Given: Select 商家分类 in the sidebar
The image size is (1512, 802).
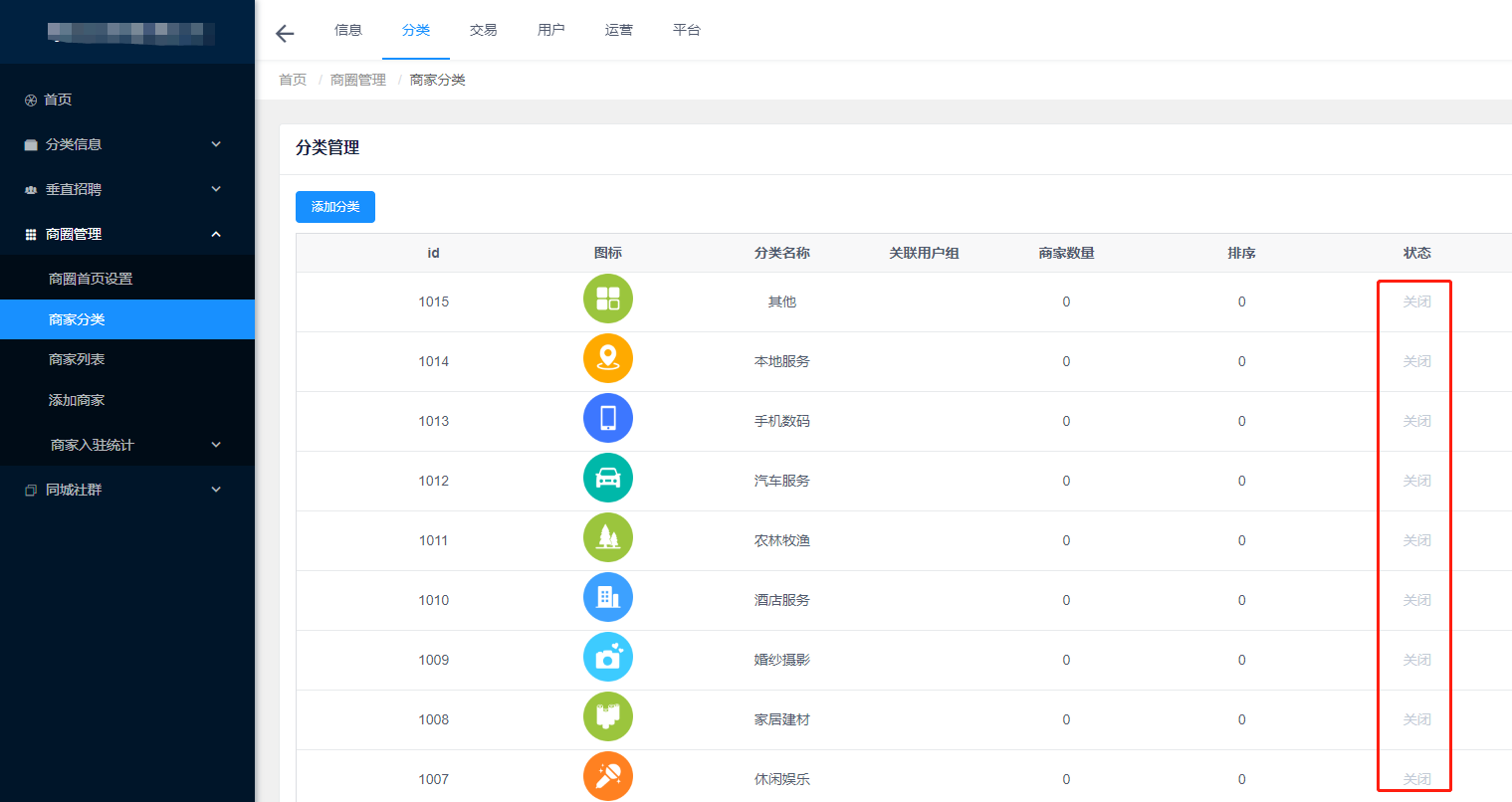Looking at the screenshot, I should pyautogui.click(x=127, y=319).
